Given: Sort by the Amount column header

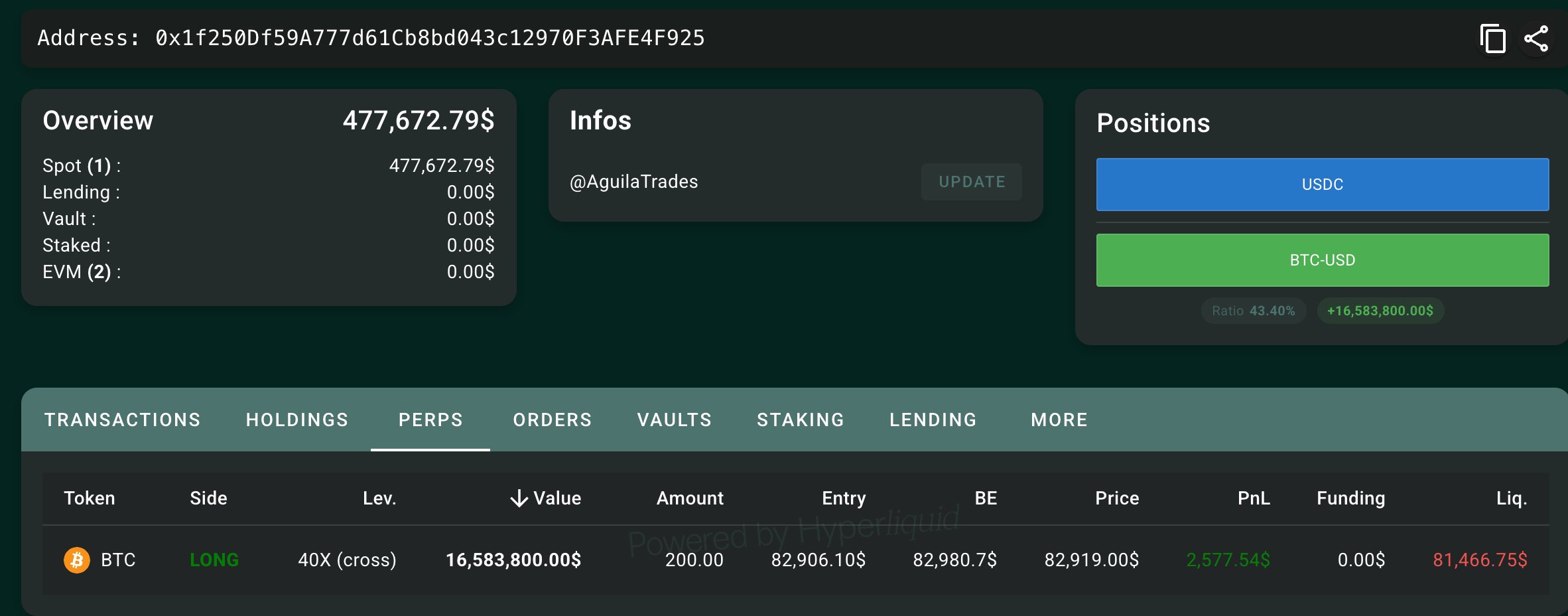Looking at the screenshot, I should click(x=690, y=499).
